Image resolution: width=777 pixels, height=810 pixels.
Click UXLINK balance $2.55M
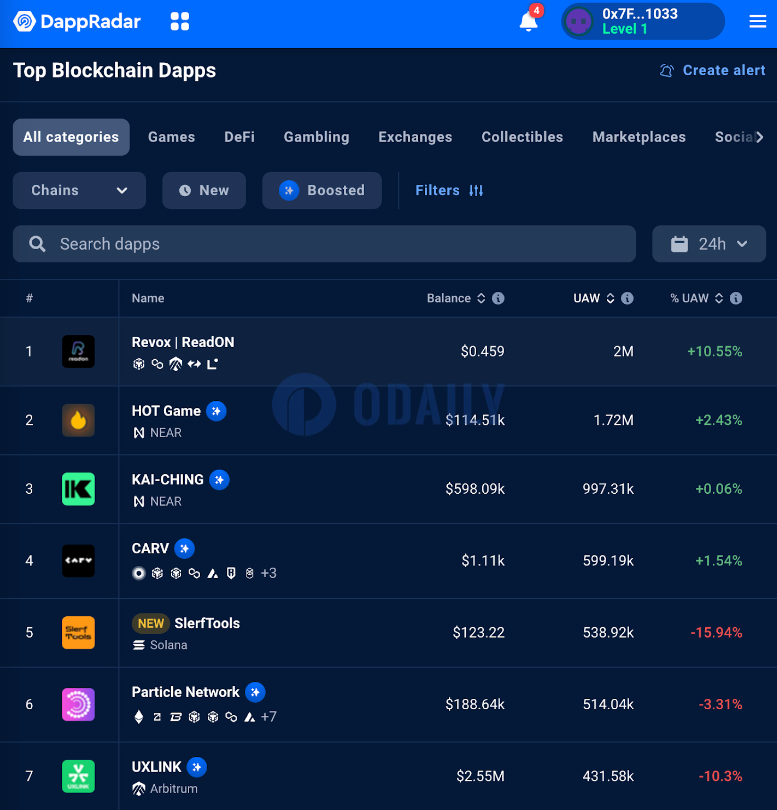click(x=480, y=776)
